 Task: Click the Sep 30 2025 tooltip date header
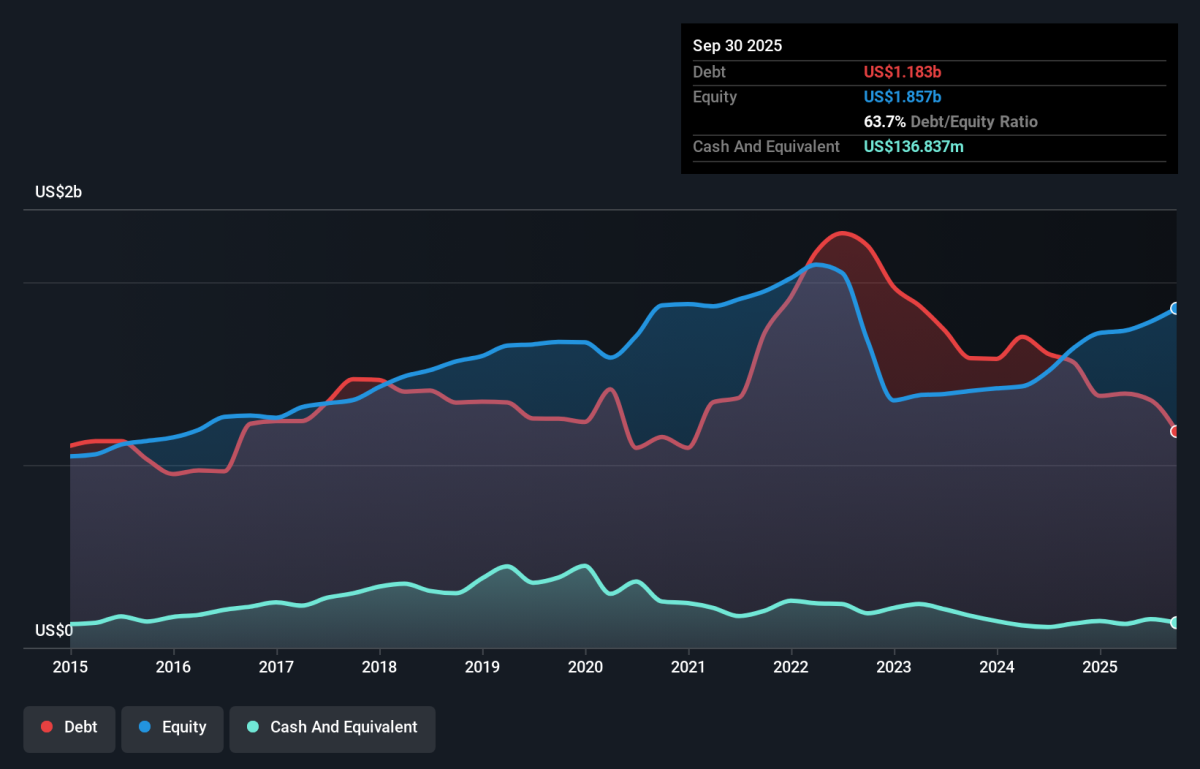click(x=738, y=46)
